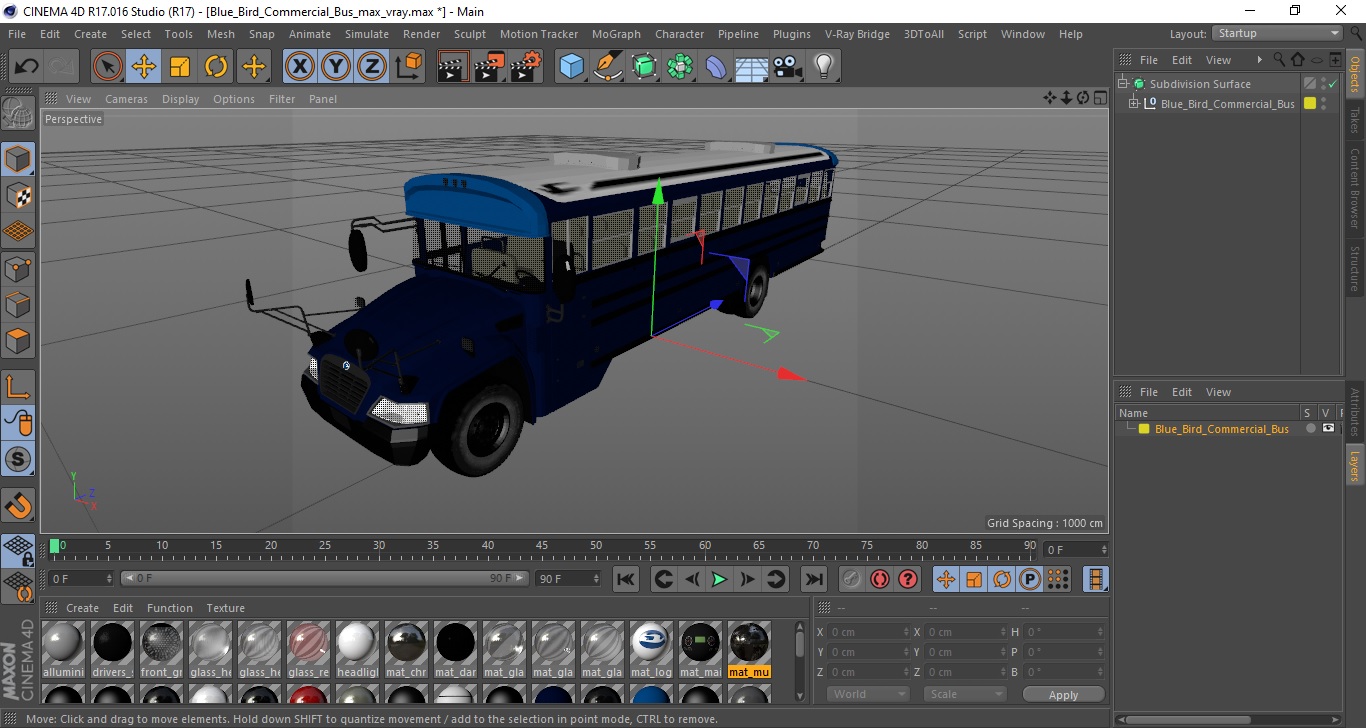Click end frame 90 F stepper arrows

coord(596,578)
